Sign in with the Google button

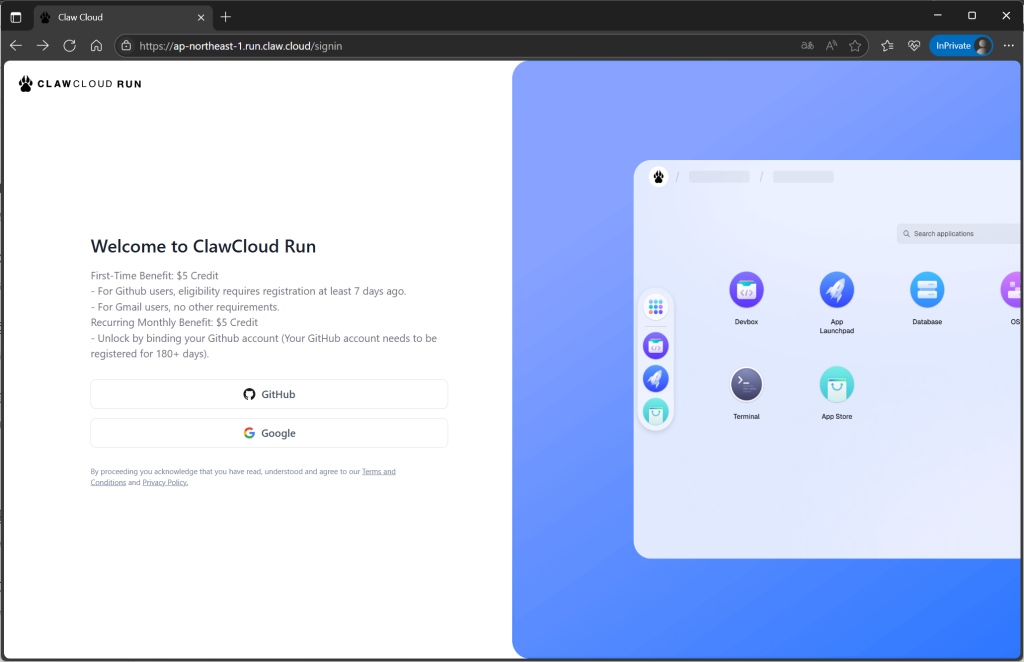(269, 433)
